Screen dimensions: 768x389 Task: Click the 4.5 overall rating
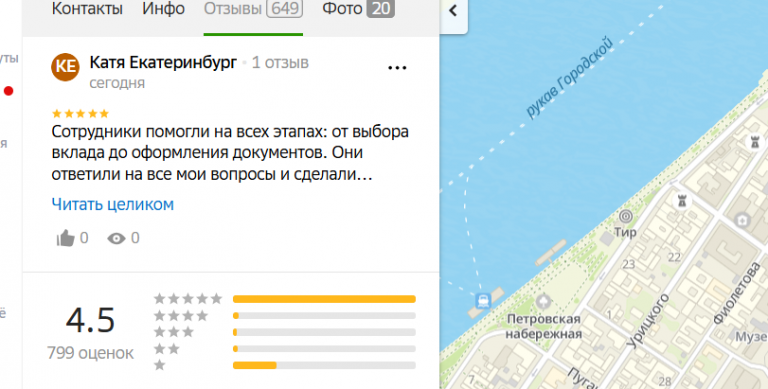(91, 320)
